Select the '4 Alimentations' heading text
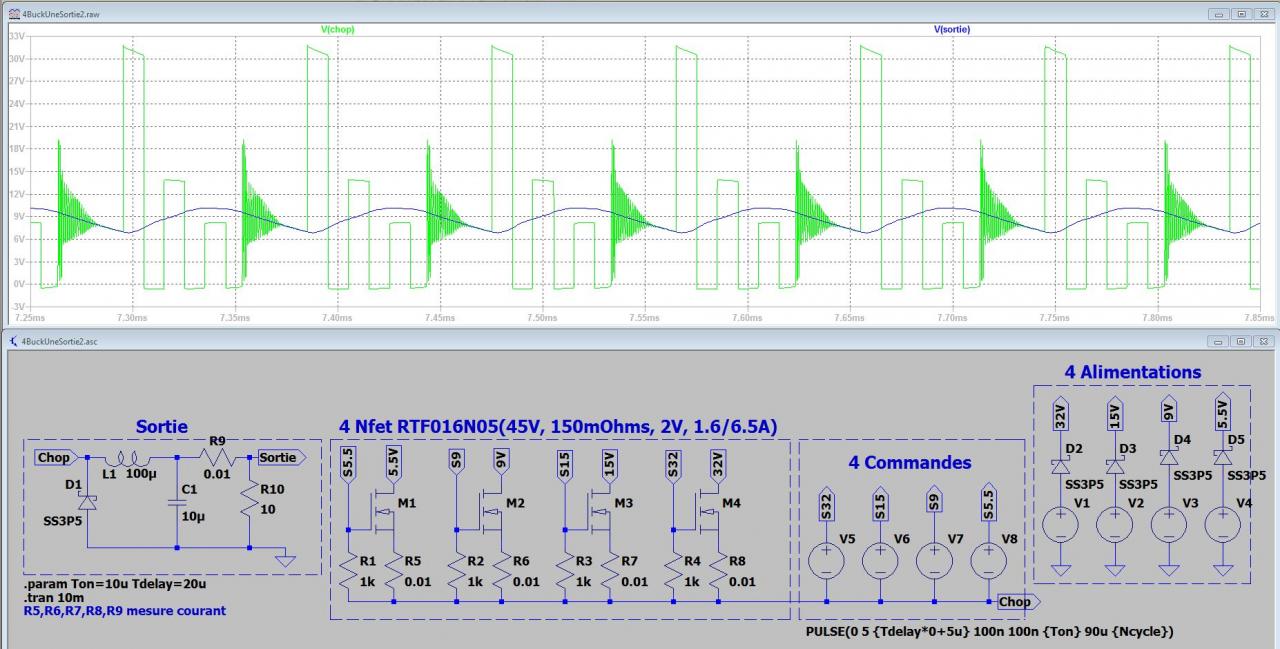1280x649 pixels. [x=1133, y=372]
